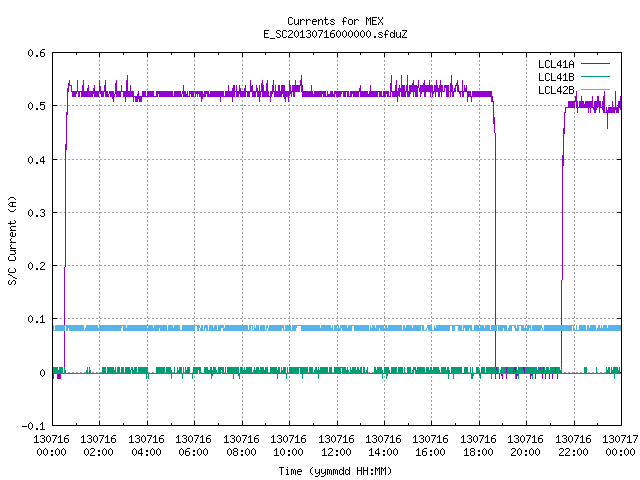Click the x-axis tick 130716 16:00
Image resolution: width=640 pixels, height=480 pixels.
tap(431, 446)
